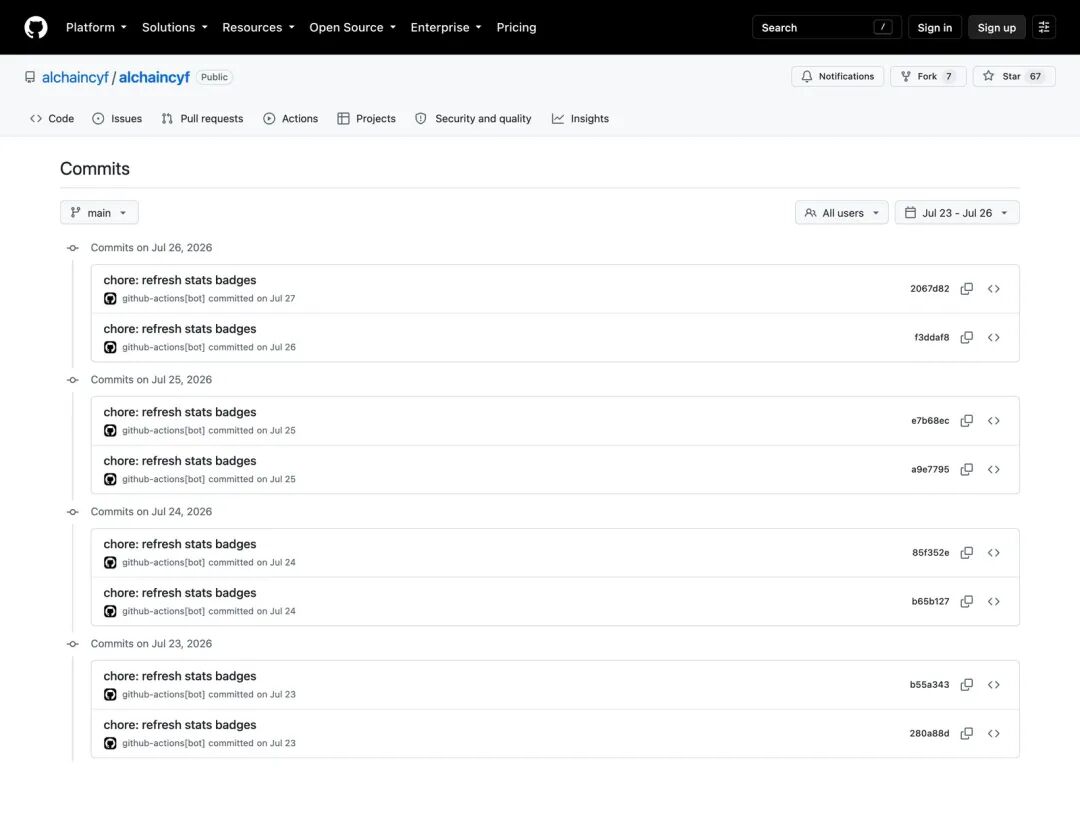
Task: Click github-actions[bot] author on Jul 27 commit
Action: click(x=163, y=299)
